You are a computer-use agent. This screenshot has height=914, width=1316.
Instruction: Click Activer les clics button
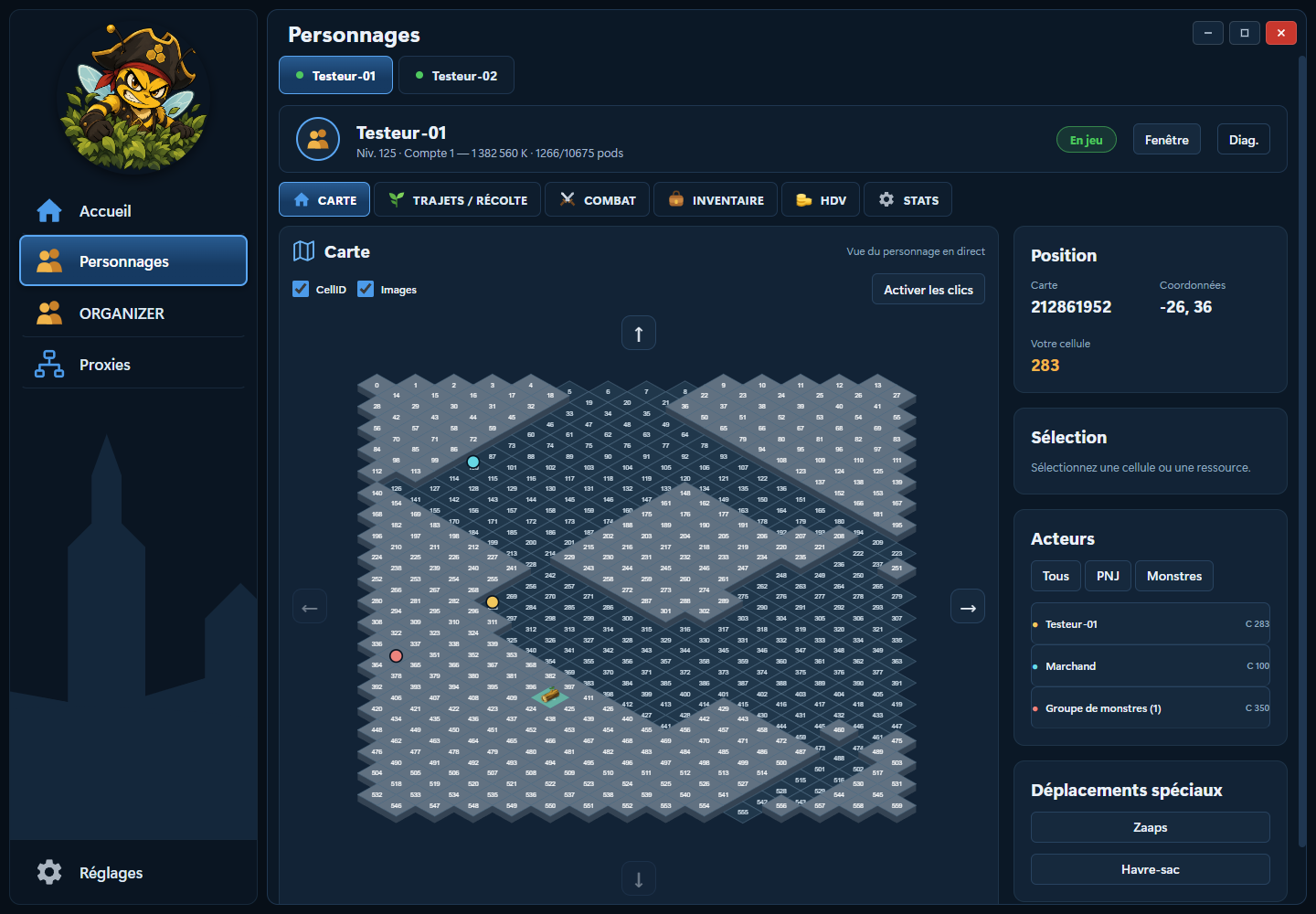coord(928,290)
